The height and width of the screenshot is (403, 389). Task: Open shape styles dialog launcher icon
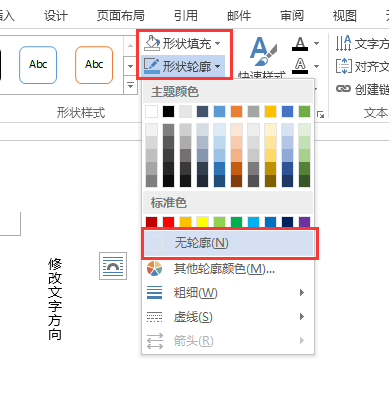click(x=320, y=115)
